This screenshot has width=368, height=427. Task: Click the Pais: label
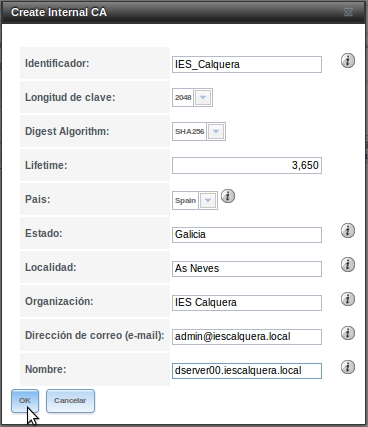click(x=38, y=199)
